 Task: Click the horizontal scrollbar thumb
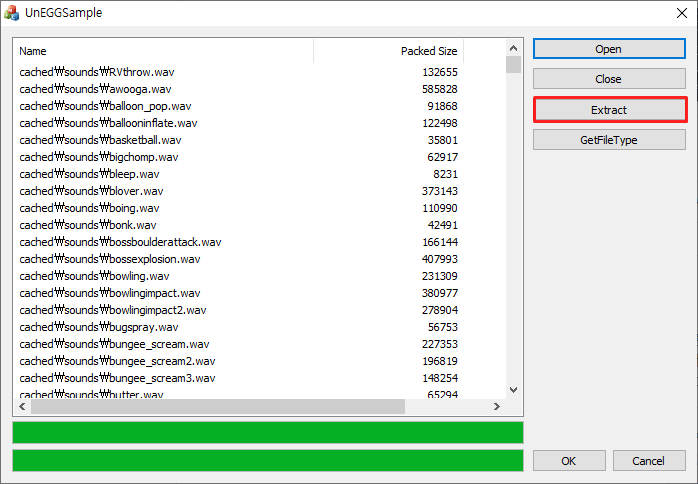click(x=218, y=406)
